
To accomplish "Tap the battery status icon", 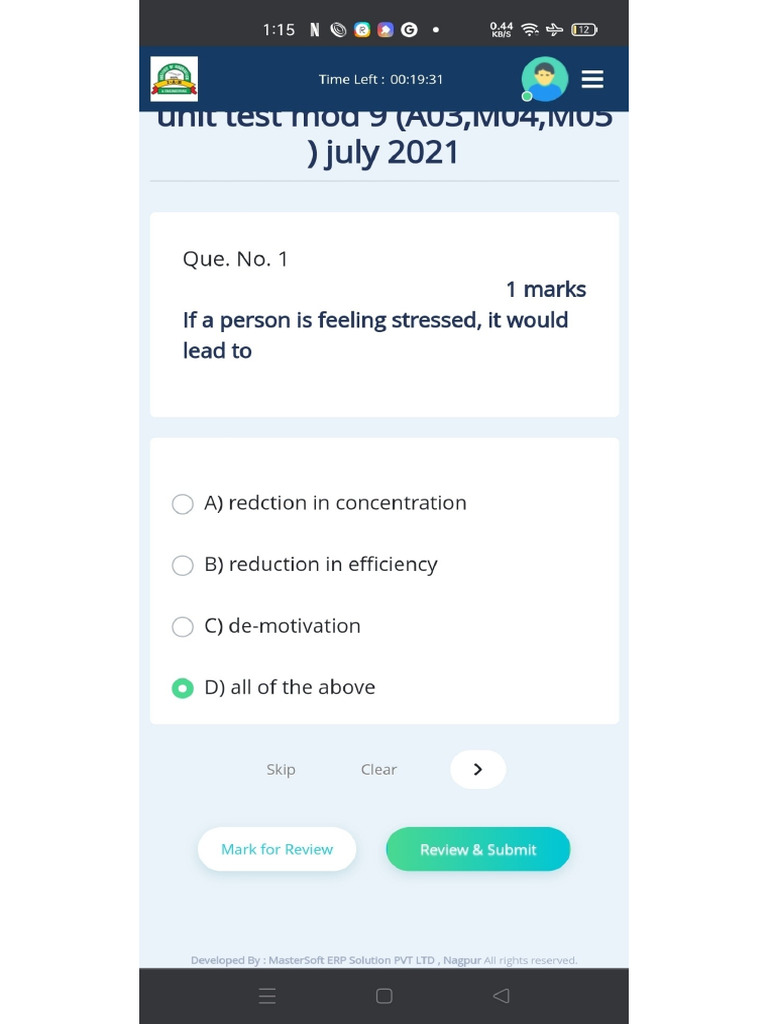I will pyautogui.click(x=583, y=30).
